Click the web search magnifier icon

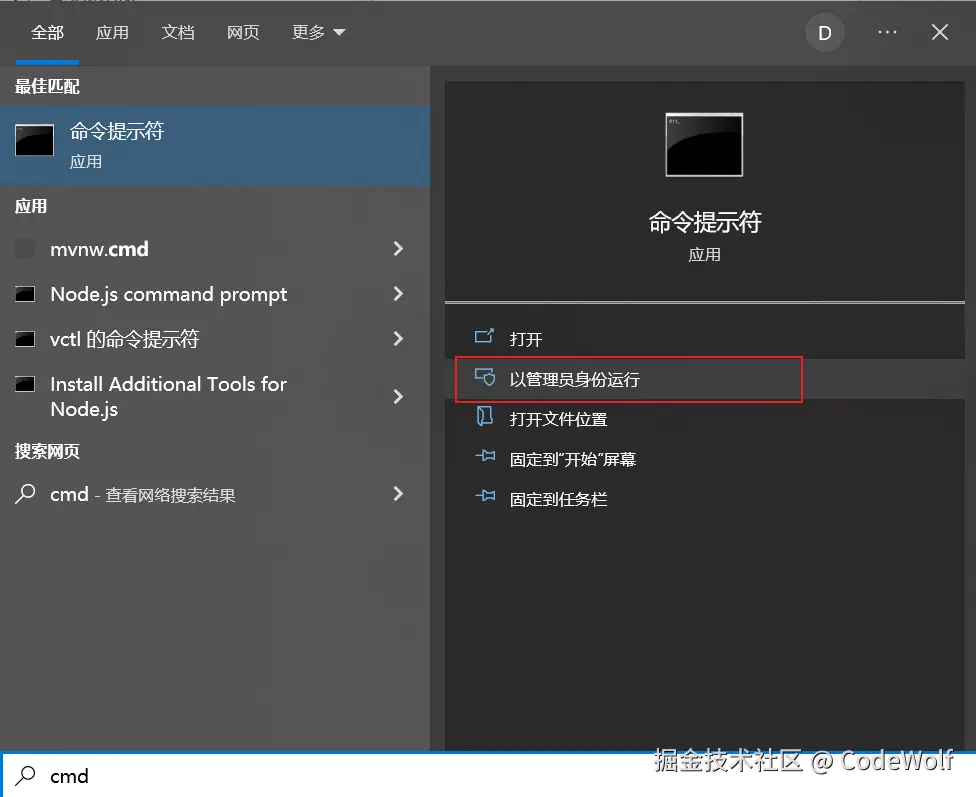[25, 494]
